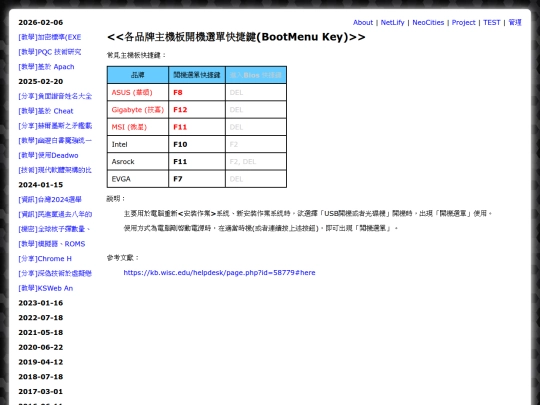The height and width of the screenshot is (405, 540).
Task: Collapse the 2024-01-15 date group
Action: [41, 185]
